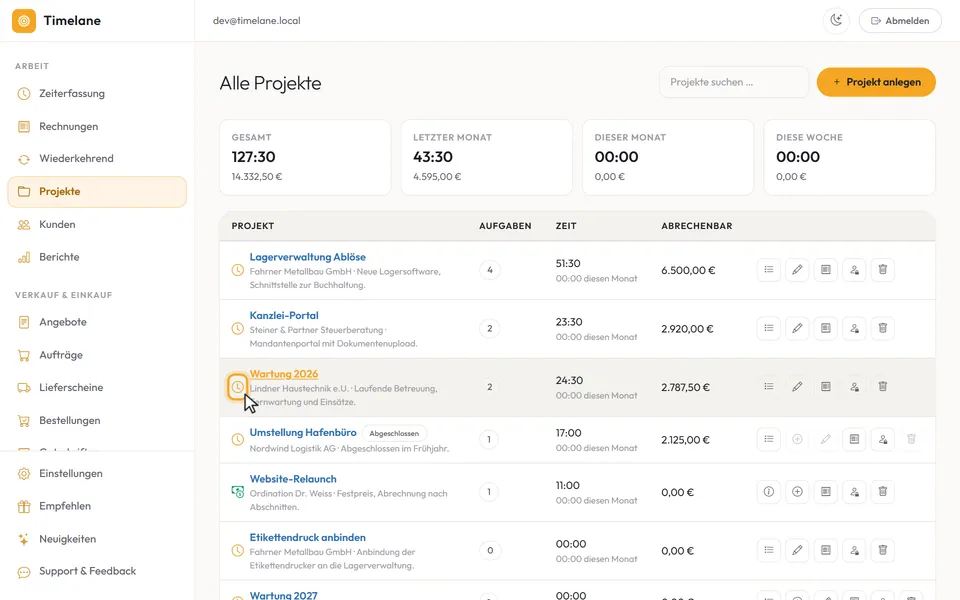
Task: Open the Kanzlei-Portal project link
Action: (284, 315)
